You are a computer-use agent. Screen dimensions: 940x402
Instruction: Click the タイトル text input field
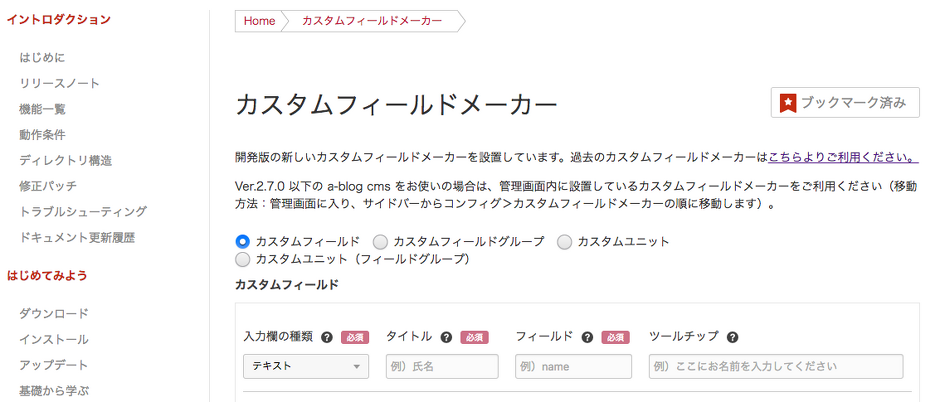(x=441, y=366)
